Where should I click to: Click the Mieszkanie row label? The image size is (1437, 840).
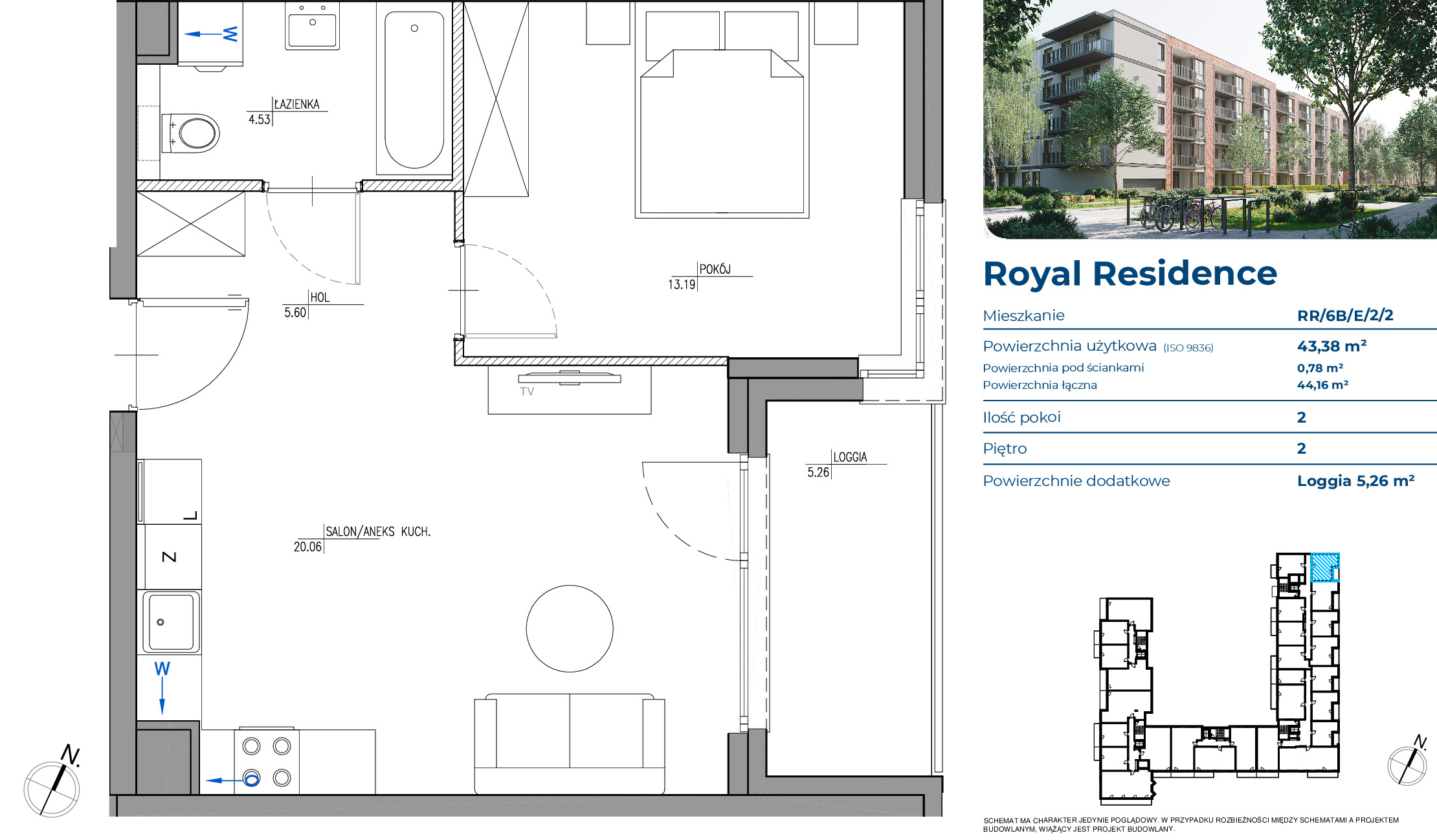[1023, 316]
